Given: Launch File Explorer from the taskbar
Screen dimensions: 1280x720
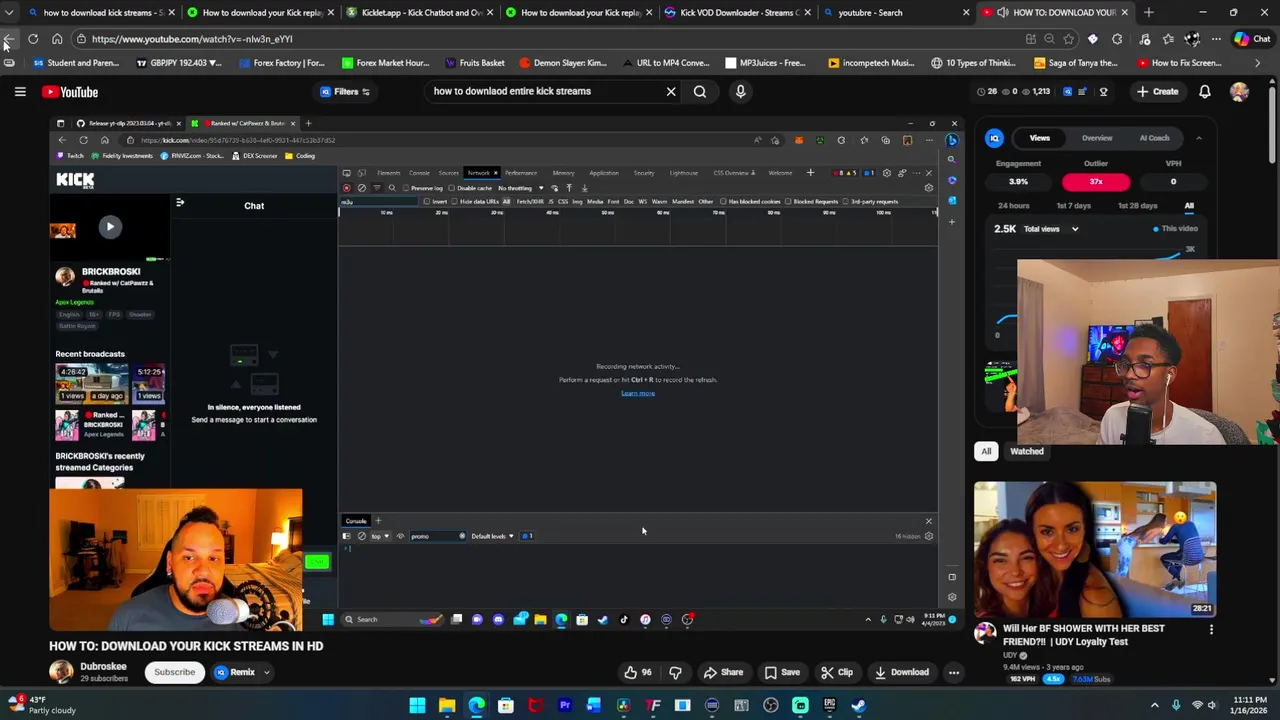Looking at the screenshot, I should coord(447,706).
